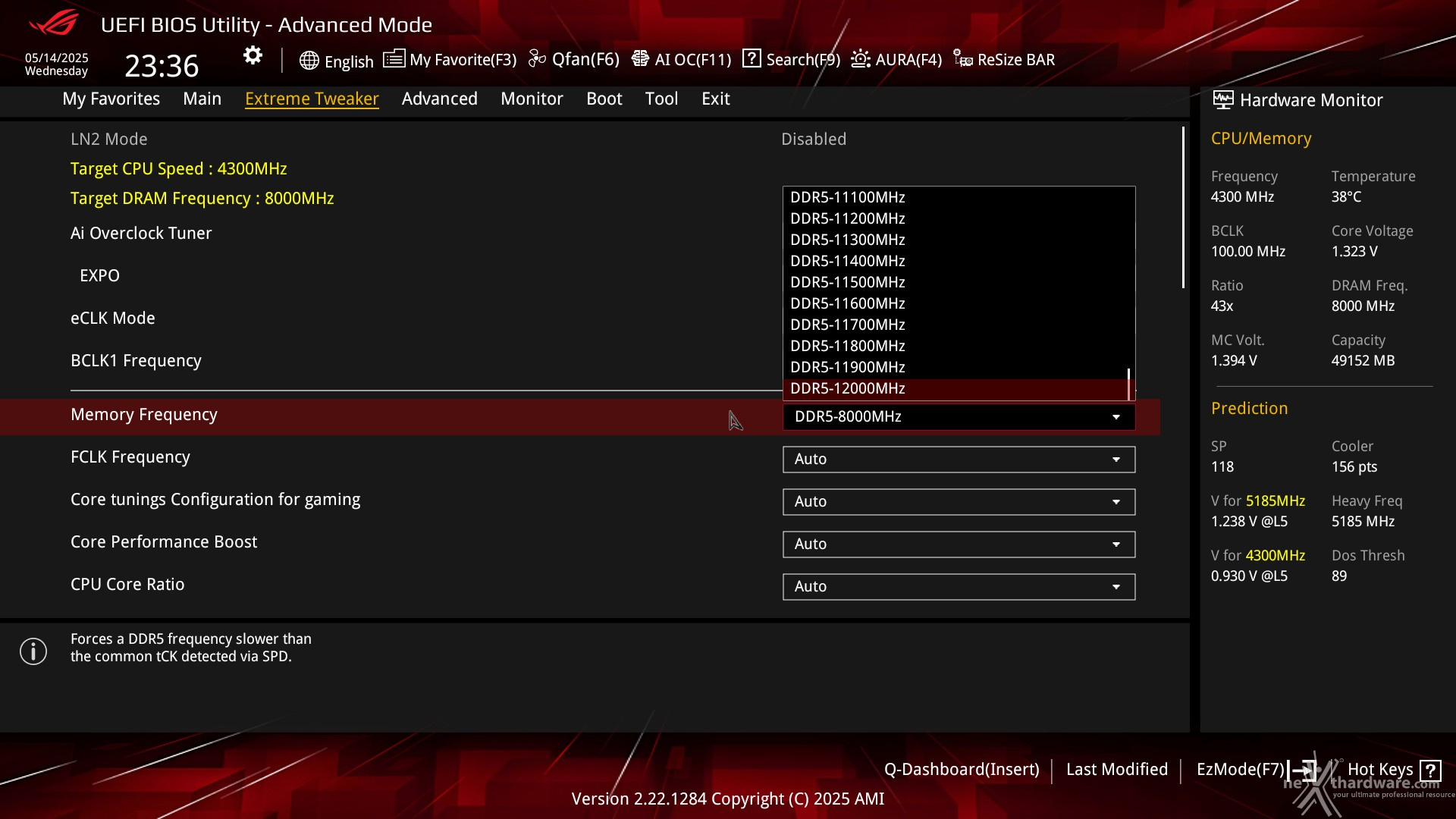Click the EzMode switch arrow icon
This screenshot has height=819, width=1456.
1301,770
